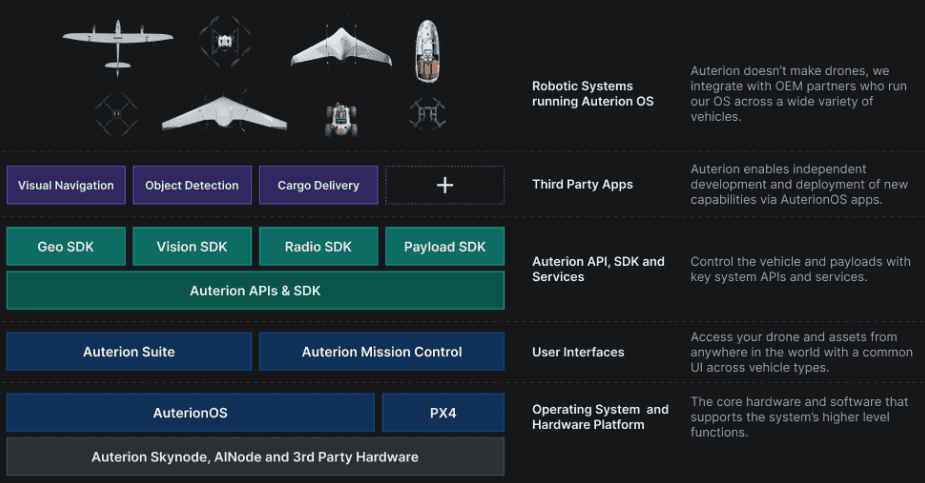Click the plus icon to add app
Screen dimensions: 925x483
[445, 185]
